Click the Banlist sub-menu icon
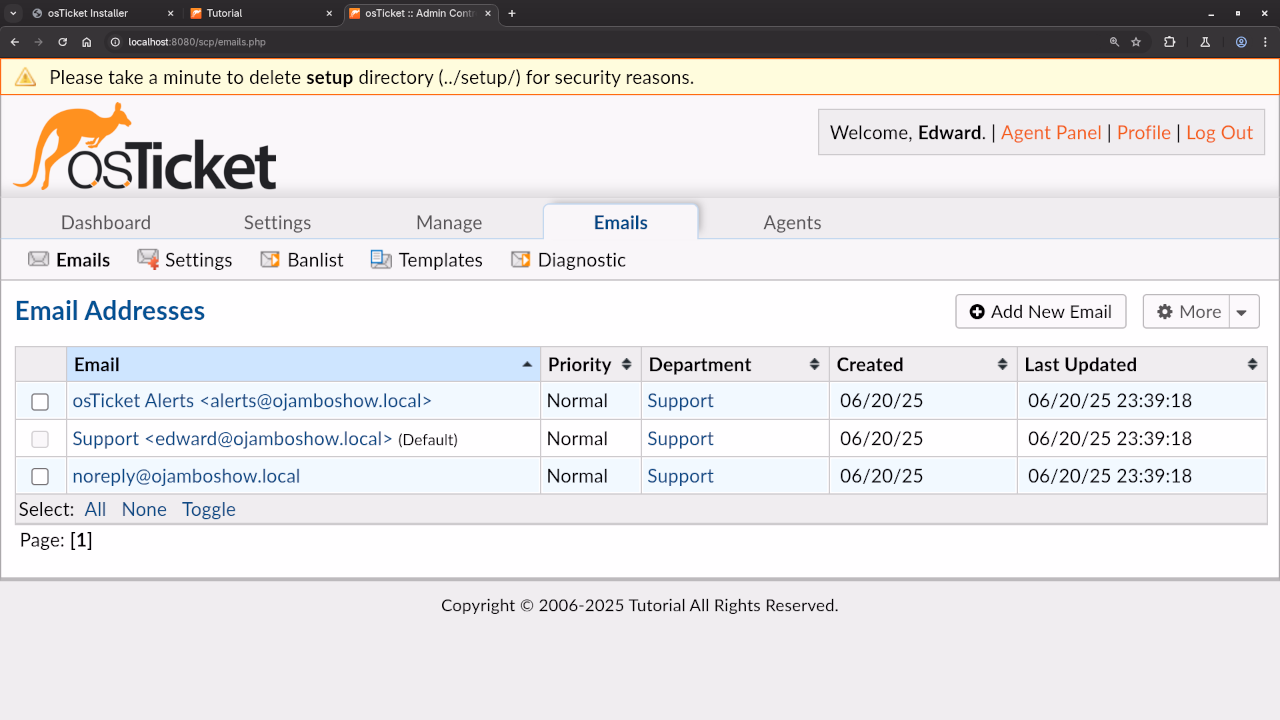The width and height of the screenshot is (1280, 720). coord(270,260)
